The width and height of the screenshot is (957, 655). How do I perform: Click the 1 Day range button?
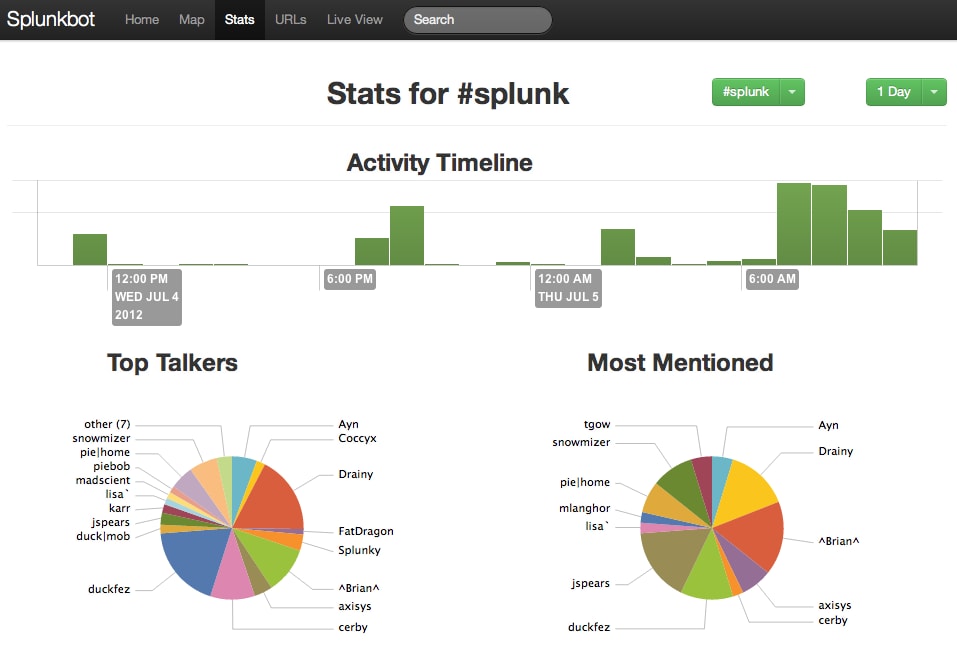tap(894, 92)
